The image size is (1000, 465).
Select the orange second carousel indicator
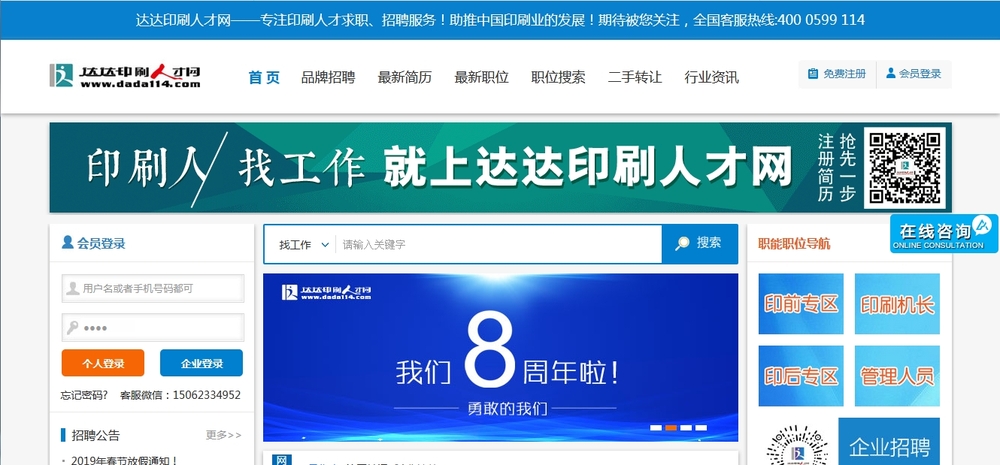671,427
